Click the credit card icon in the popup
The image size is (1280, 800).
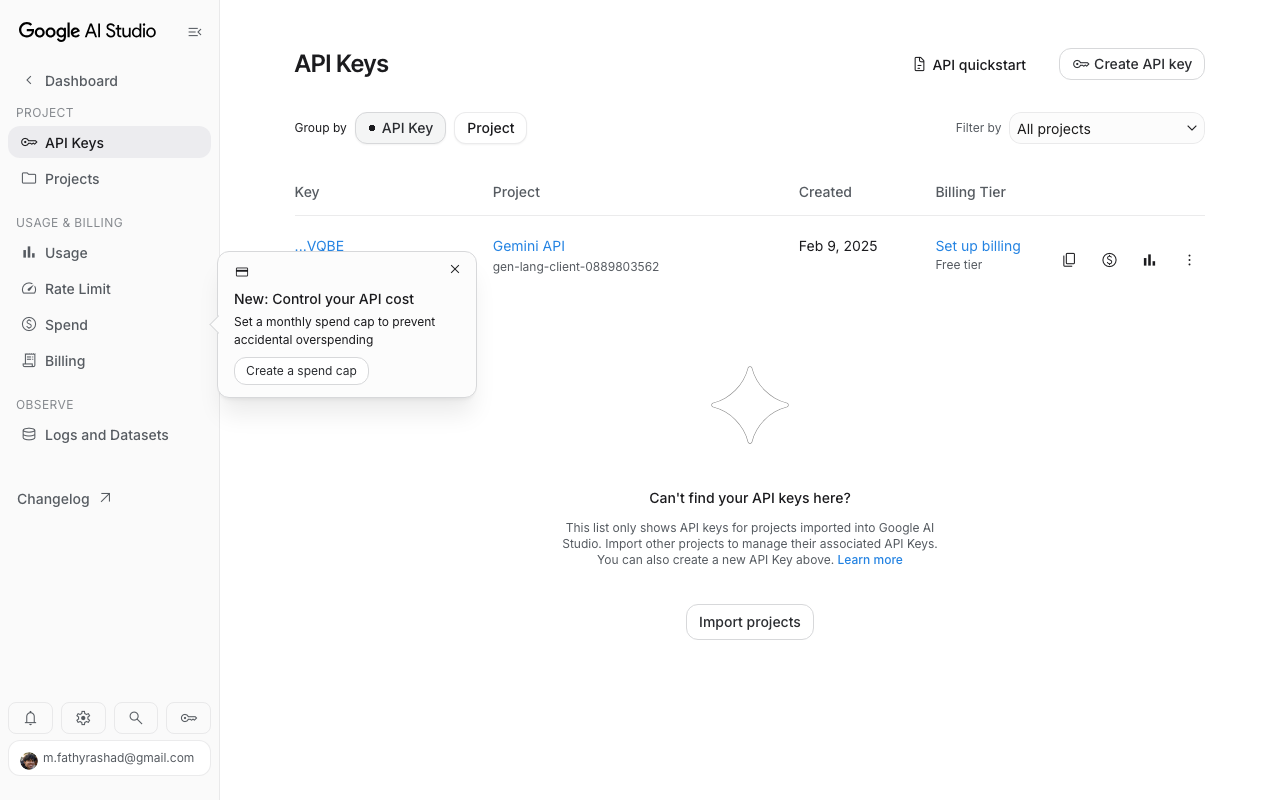click(x=242, y=272)
